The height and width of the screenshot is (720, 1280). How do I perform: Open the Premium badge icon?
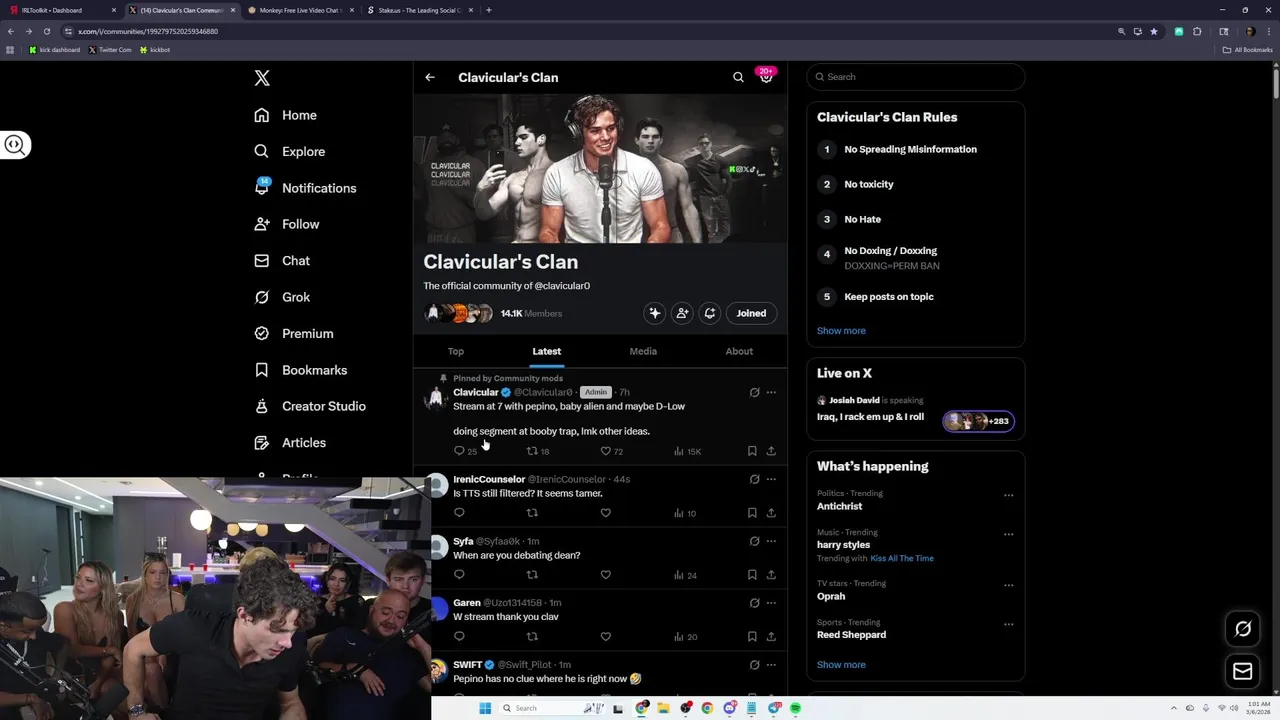click(262, 333)
